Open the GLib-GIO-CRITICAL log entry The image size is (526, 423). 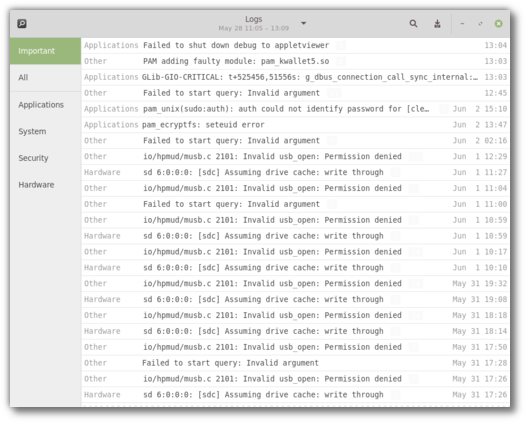tap(296, 77)
